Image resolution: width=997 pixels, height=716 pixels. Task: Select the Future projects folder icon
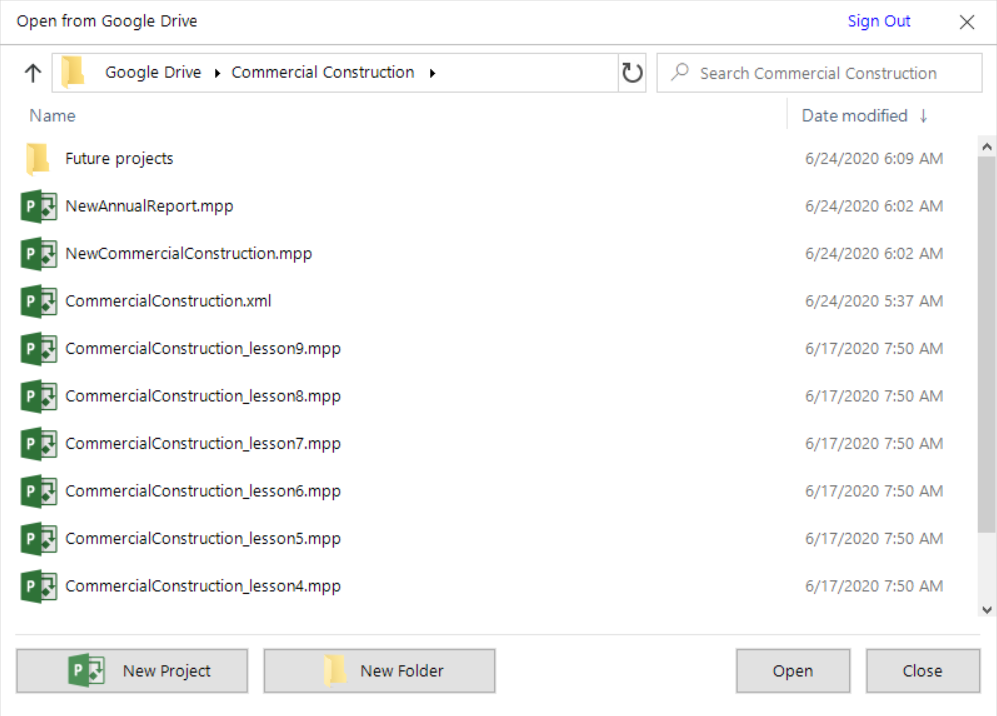38,158
